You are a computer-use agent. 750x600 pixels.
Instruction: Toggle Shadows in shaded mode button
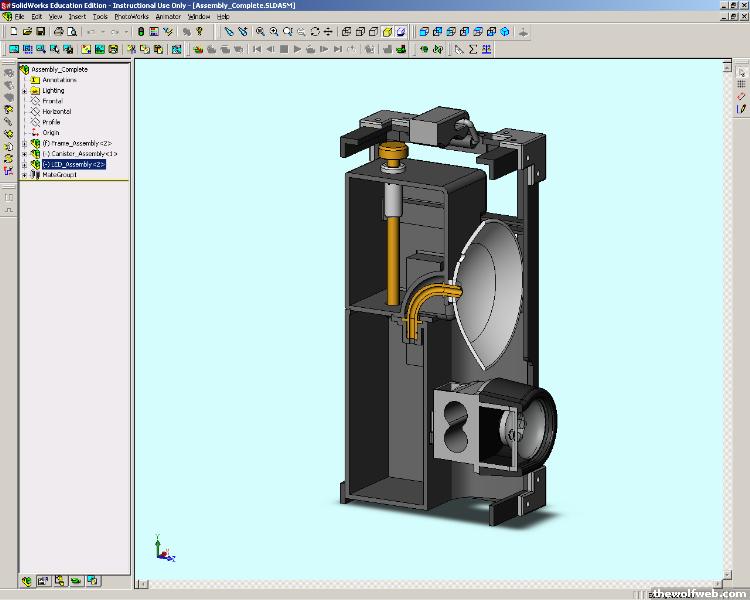(x=400, y=32)
